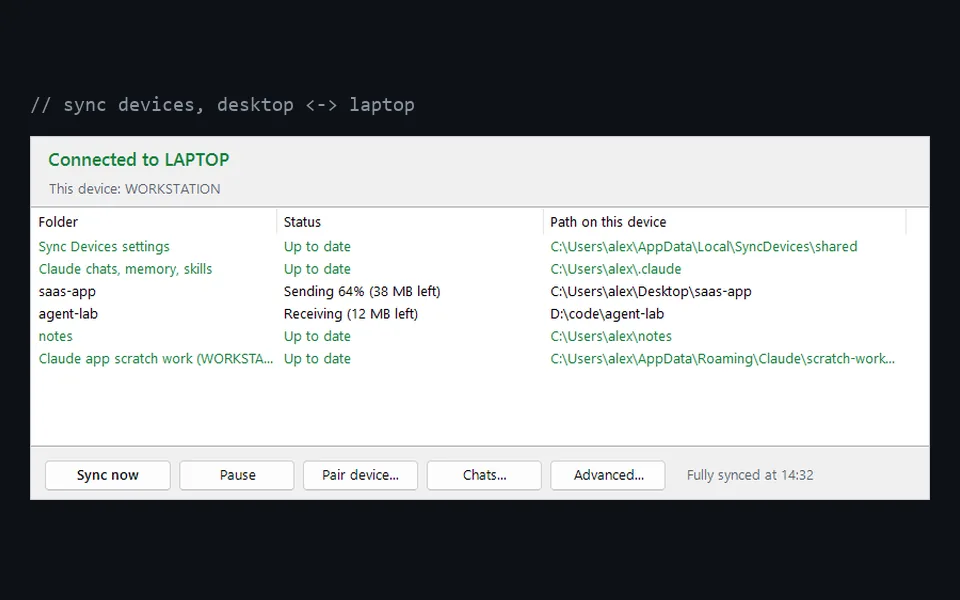Click Up to date status for Claude chats
Viewport: 960px width, 600px height.
point(317,269)
